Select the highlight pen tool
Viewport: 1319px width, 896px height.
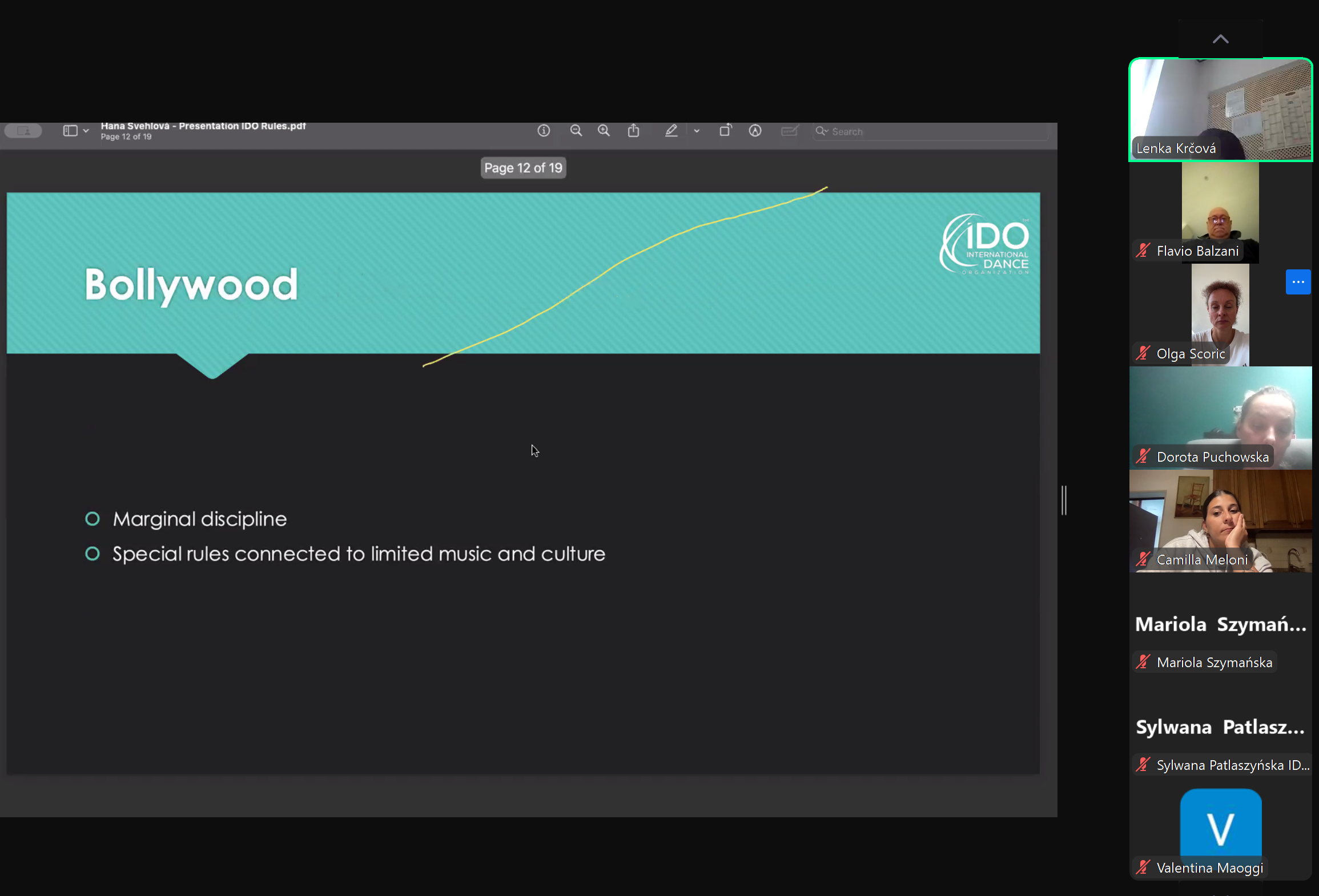point(671,131)
